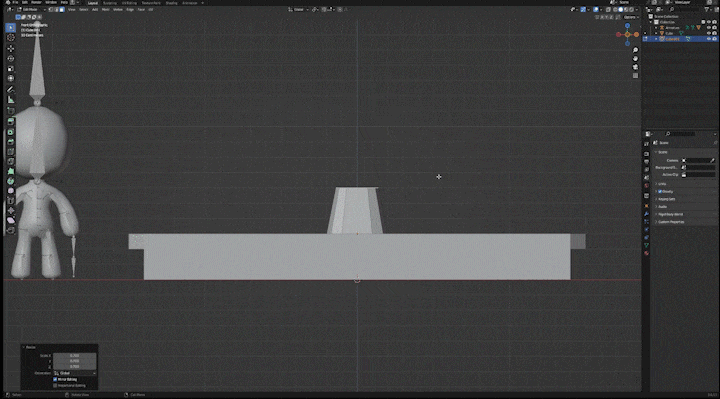
Task: Open the Orientation Global dropdown in Resize panel
Action: pos(75,373)
